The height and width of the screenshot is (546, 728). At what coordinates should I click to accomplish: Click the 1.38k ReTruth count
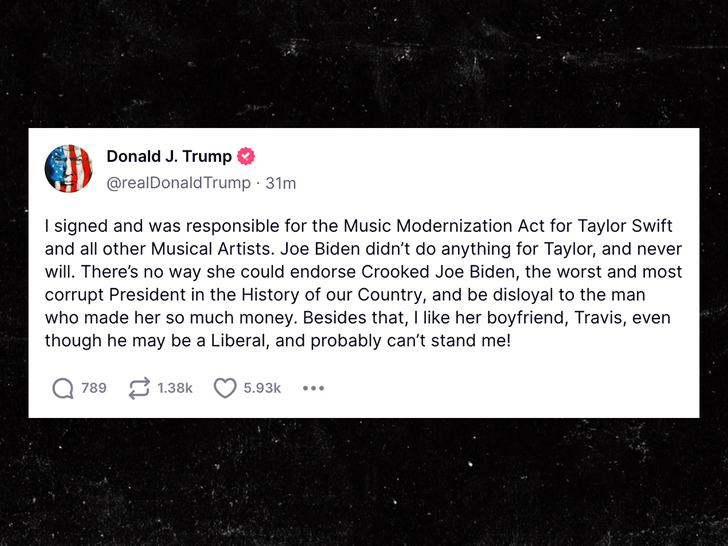click(x=175, y=388)
